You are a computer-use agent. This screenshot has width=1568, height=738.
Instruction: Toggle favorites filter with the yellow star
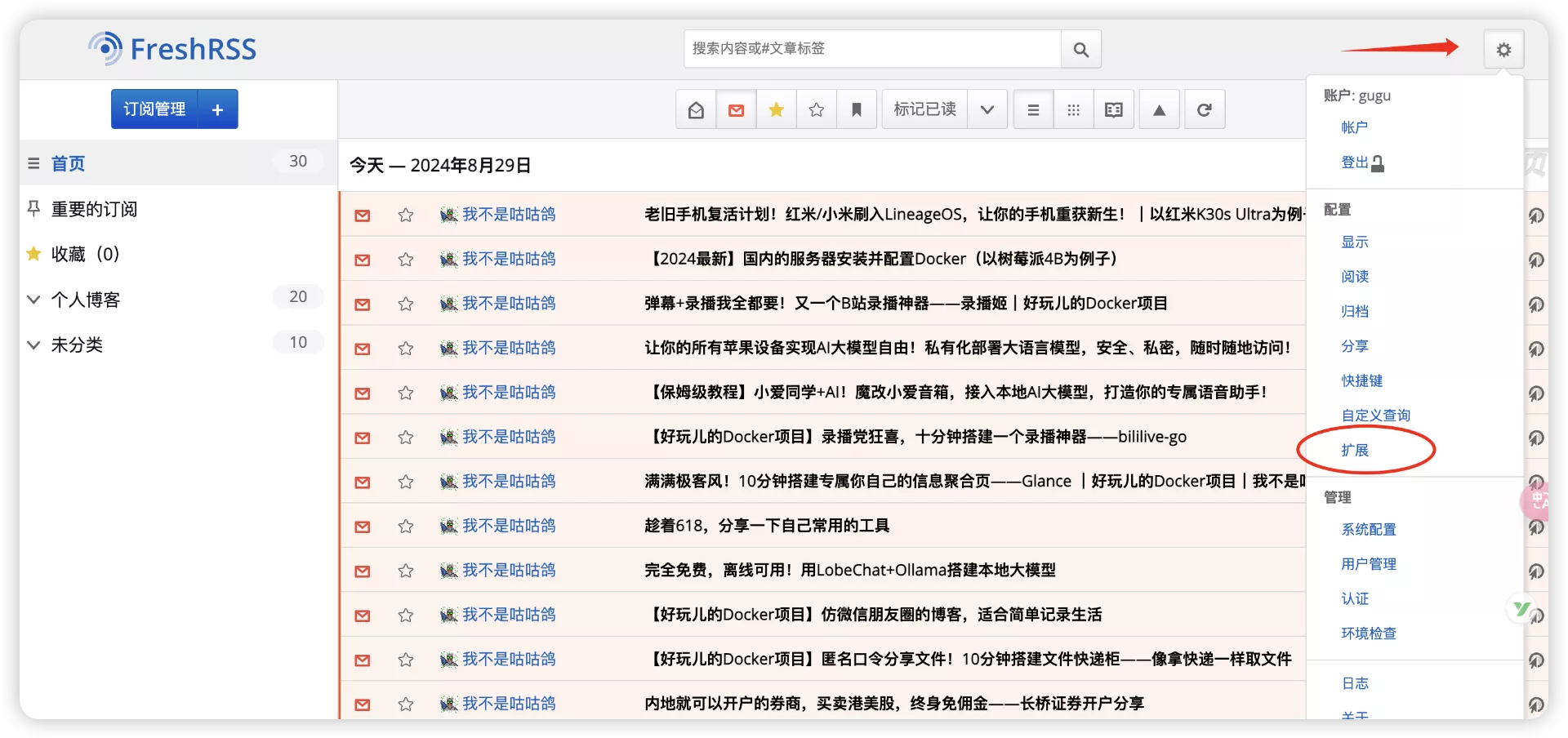(x=776, y=109)
